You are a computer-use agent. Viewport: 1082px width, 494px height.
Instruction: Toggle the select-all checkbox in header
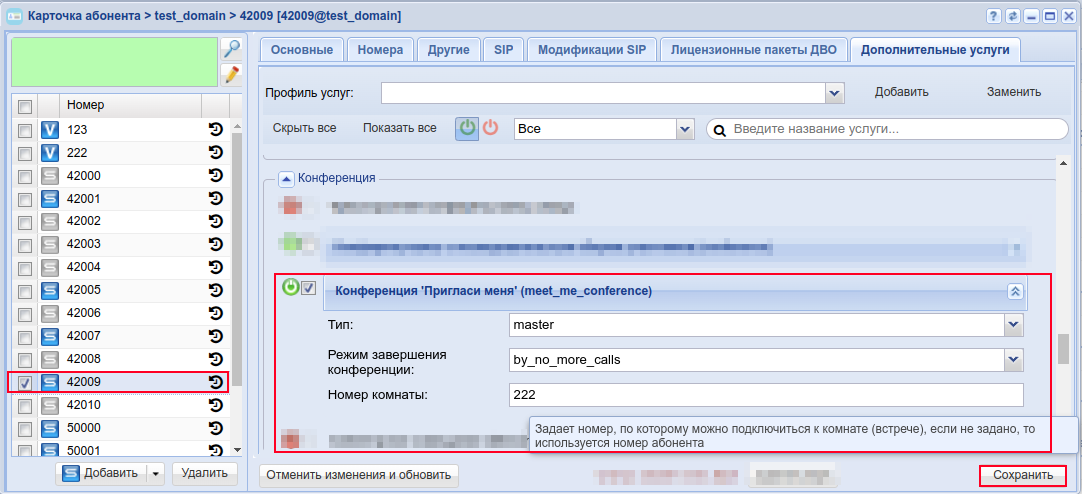coord(24,106)
